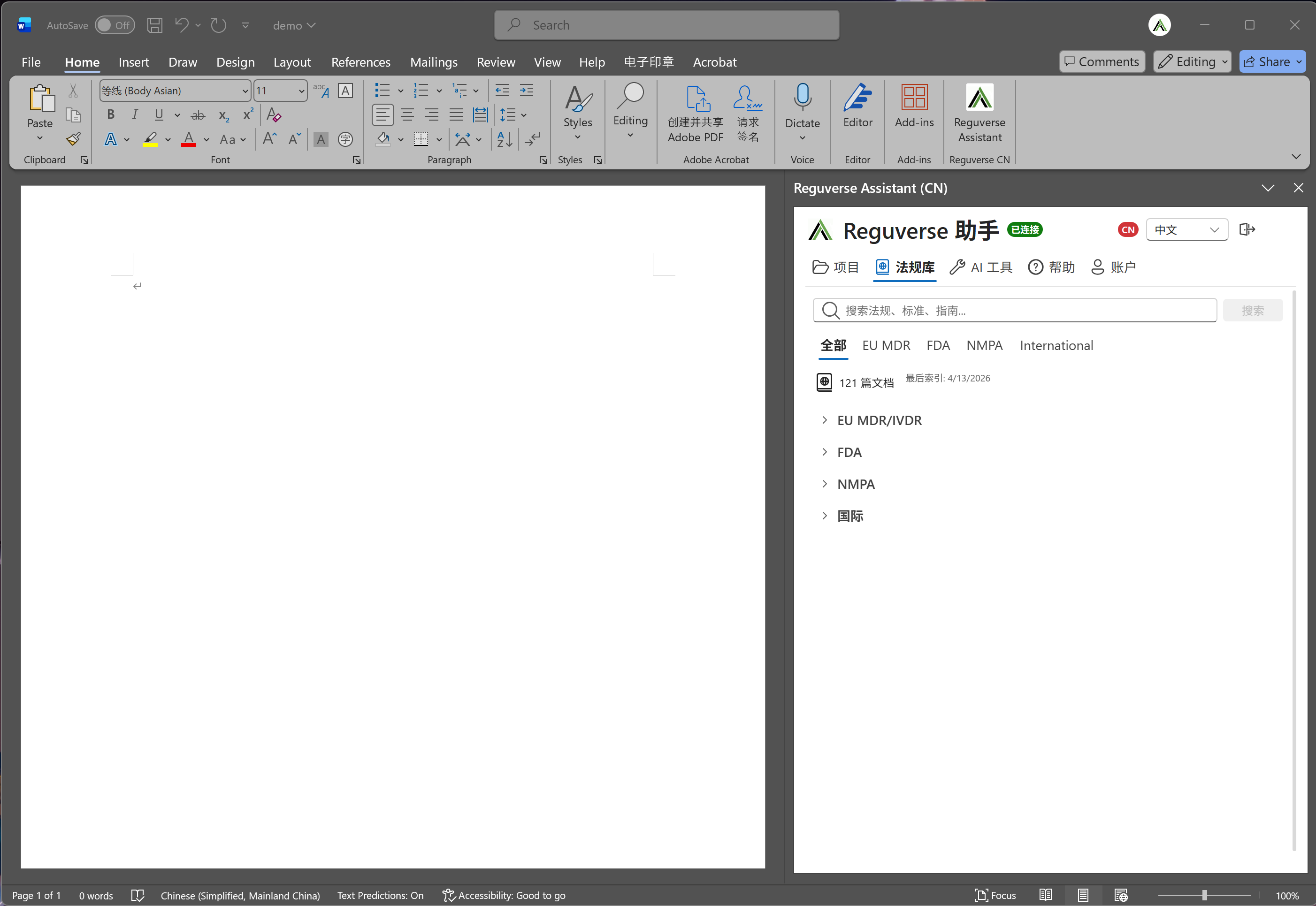Switch to Read Mode in the status bar

click(1045, 895)
